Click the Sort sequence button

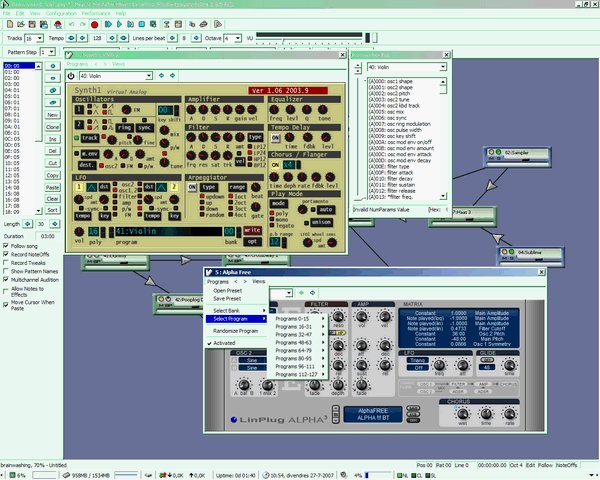click(x=53, y=210)
